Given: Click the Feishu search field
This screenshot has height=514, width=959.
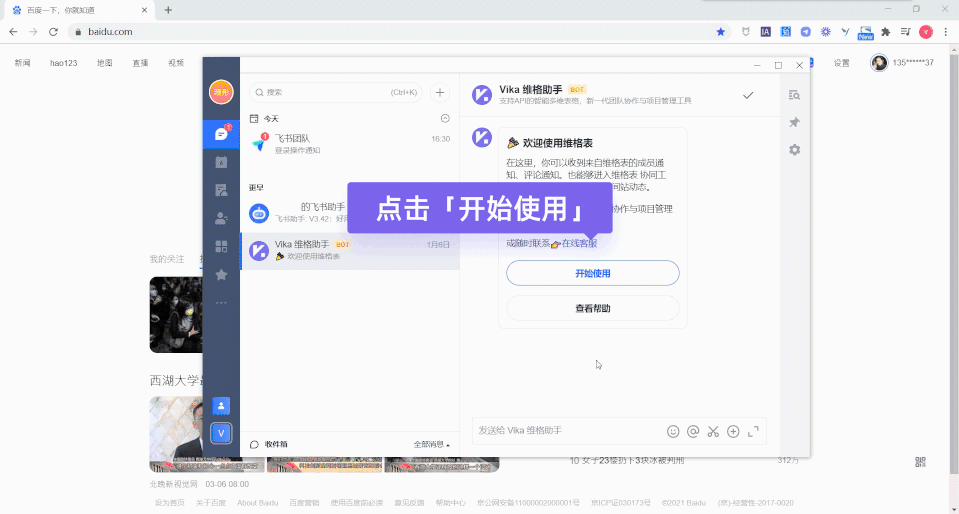Looking at the screenshot, I should pos(335,92).
